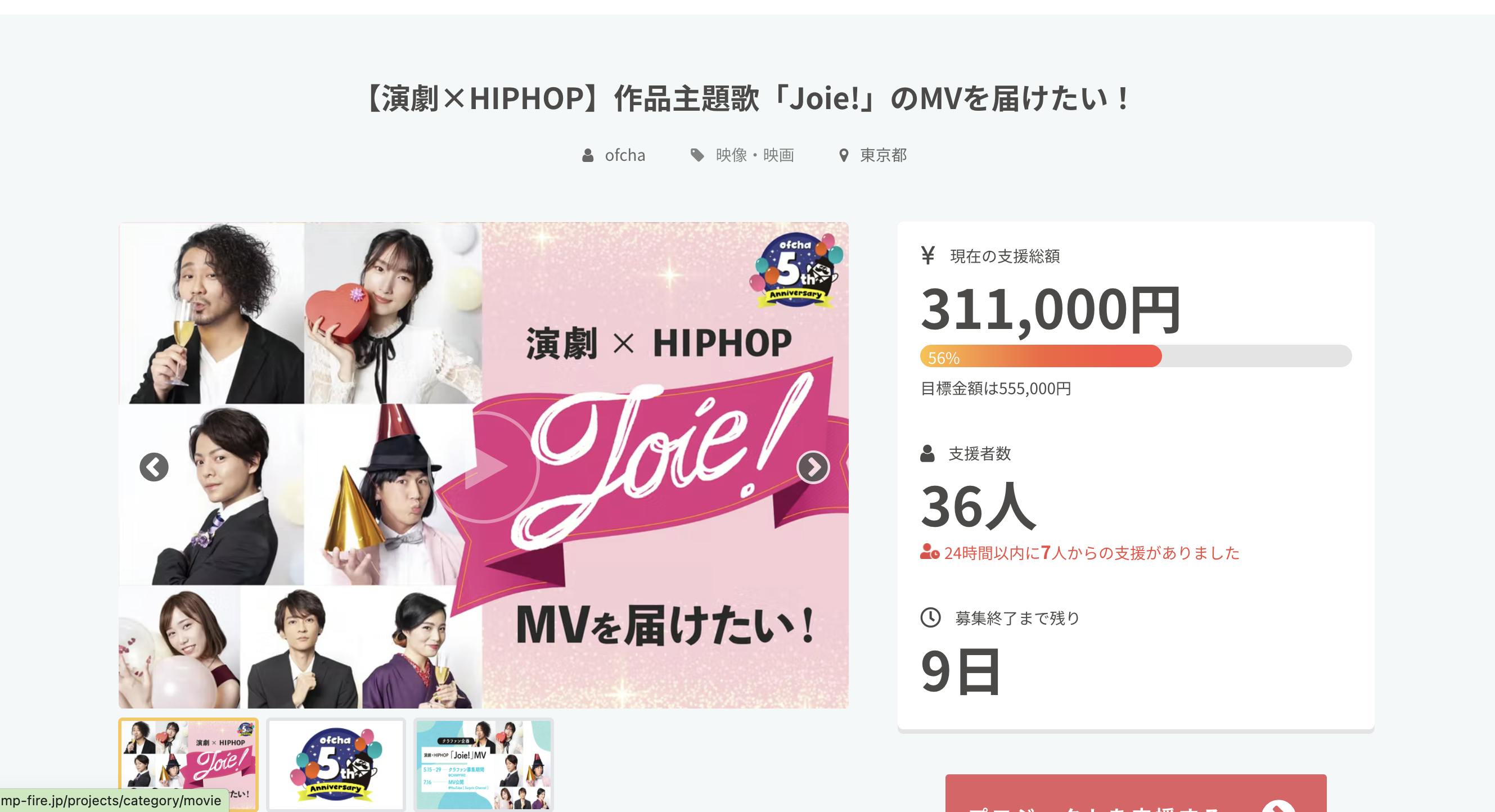Play the Joie! project video
This screenshot has height=812, width=1495.
(484, 467)
